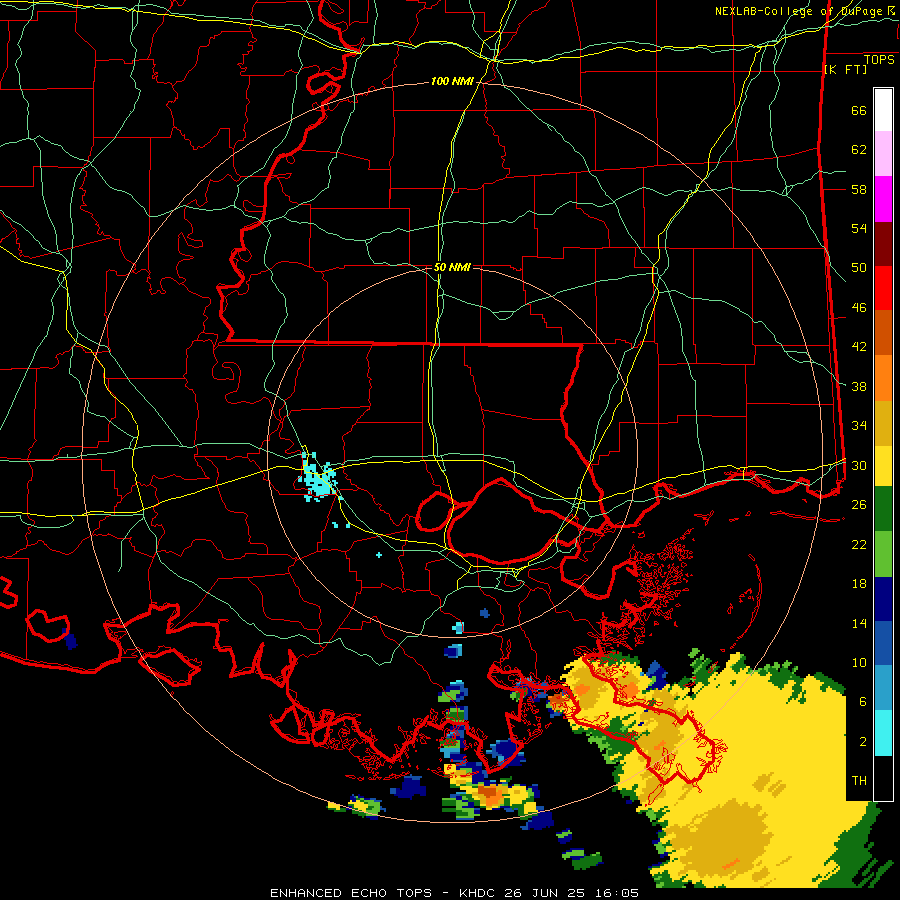
Task: Select the dark green swatch near 26
Action: (883, 509)
